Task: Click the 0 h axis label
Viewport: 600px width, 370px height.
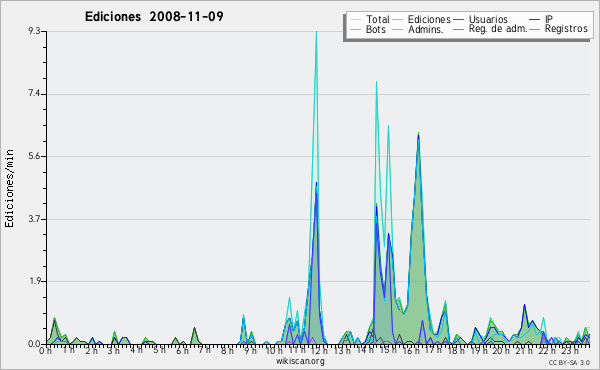Action: point(45,350)
